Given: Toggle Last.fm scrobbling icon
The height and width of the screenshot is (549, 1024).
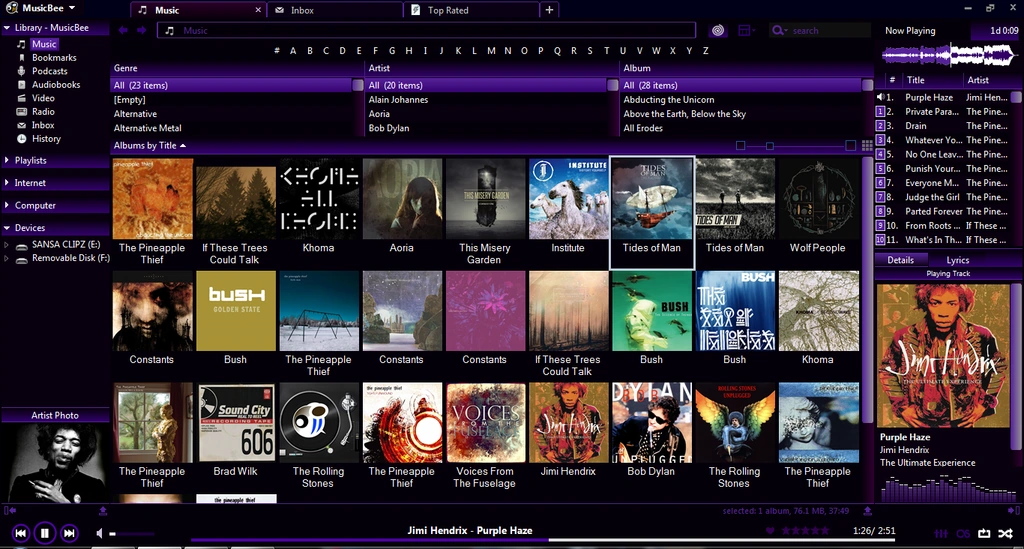Looking at the screenshot, I should pos(963,533).
